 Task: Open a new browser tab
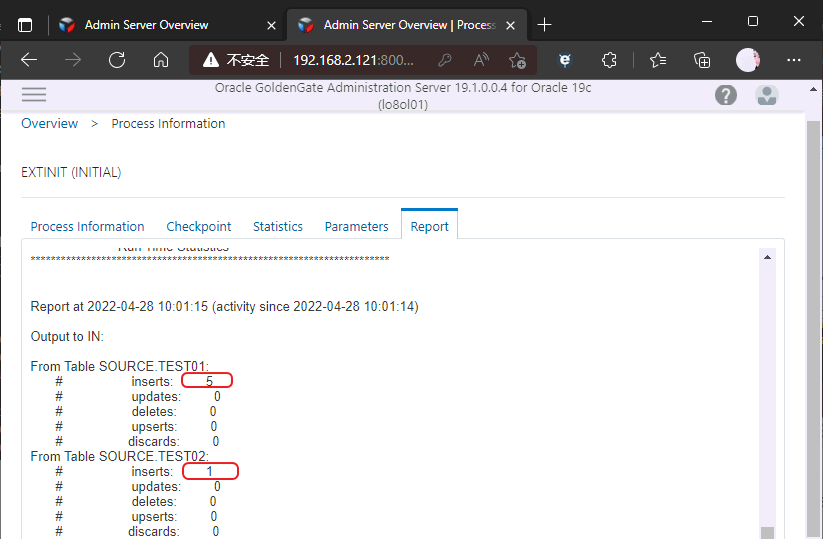click(544, 25)
